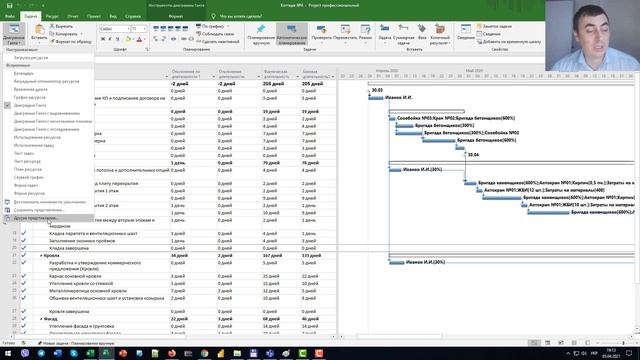This screenshot has height=360, width=640.
Task: Open the Файл tab
Action: click(10, 16)
